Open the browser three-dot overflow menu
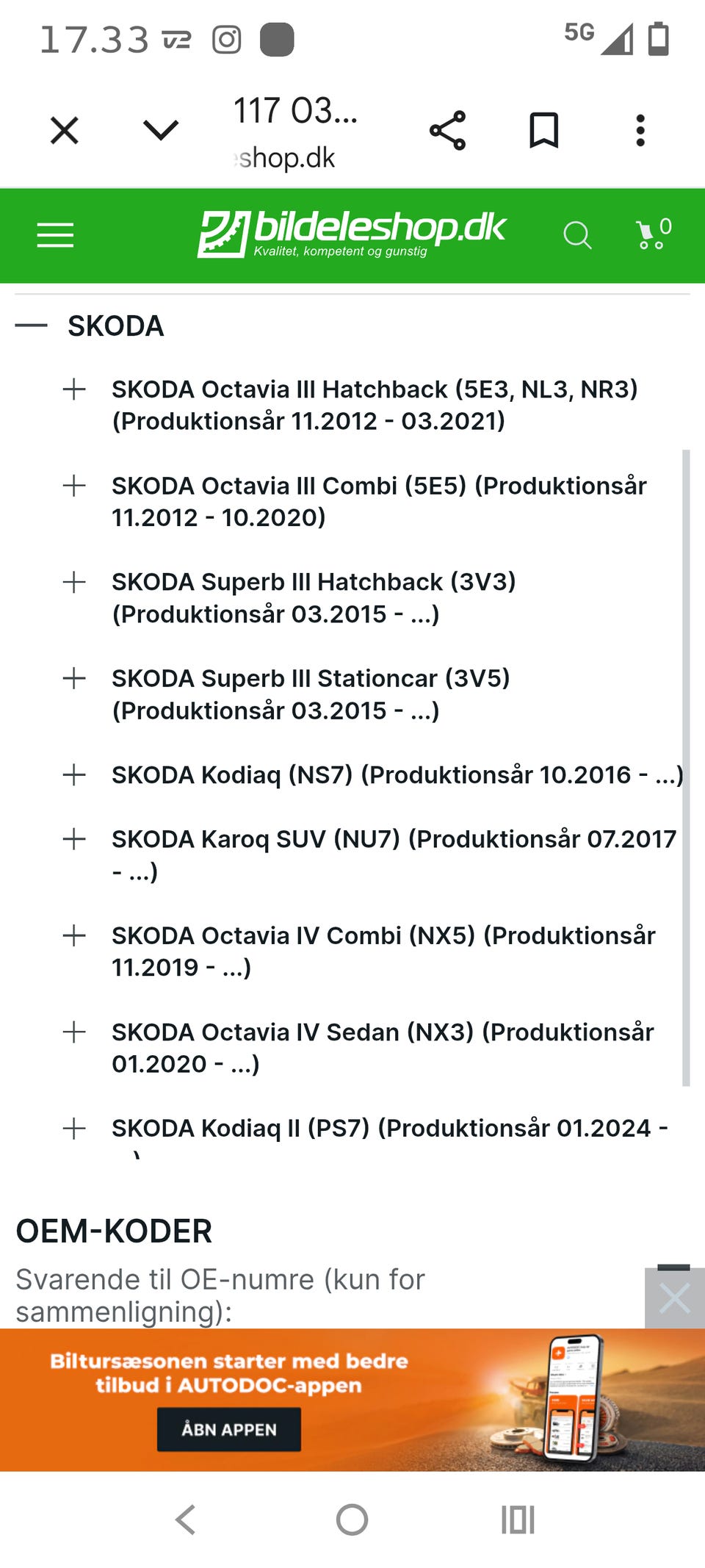 coord(640,131)
